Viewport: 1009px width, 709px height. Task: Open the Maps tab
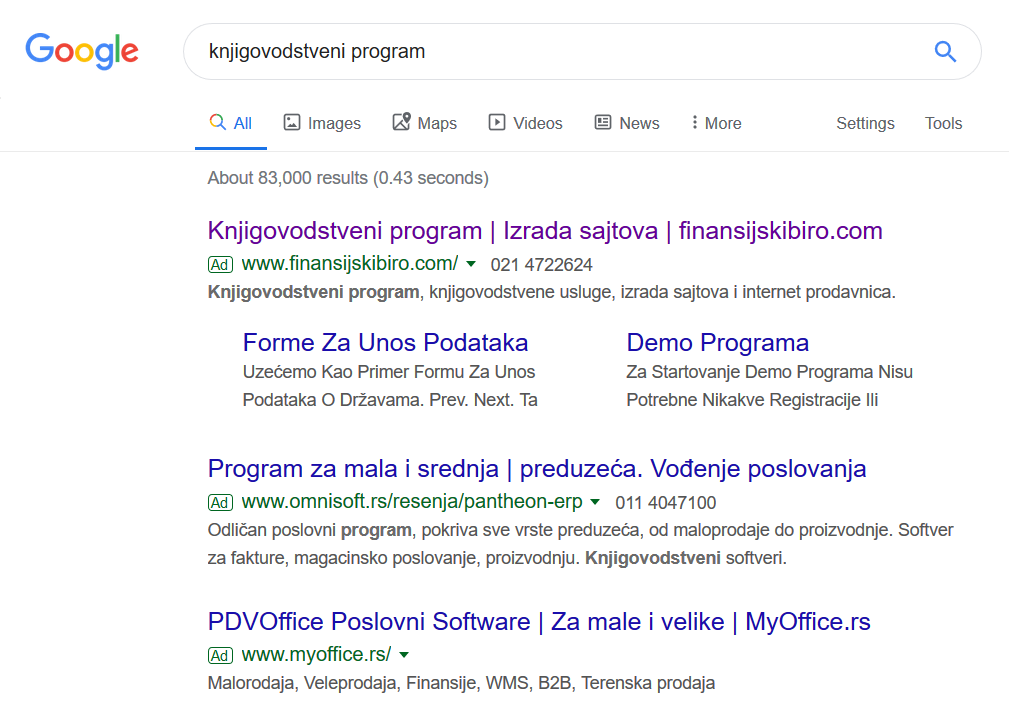[x=425, y=123]
